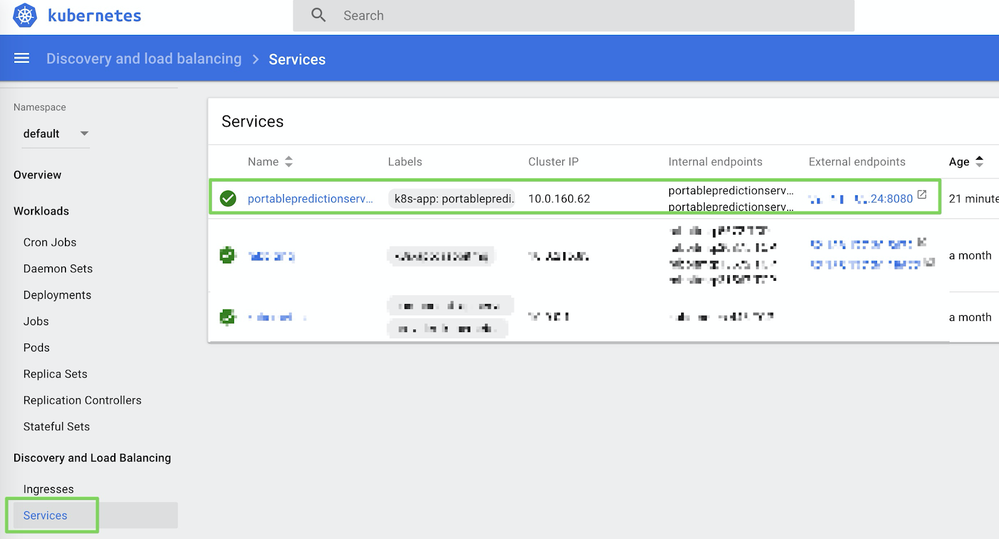Click the status icon of the third service
The height and width of the screenshot is (539, 999).
[x=228, y=317]
